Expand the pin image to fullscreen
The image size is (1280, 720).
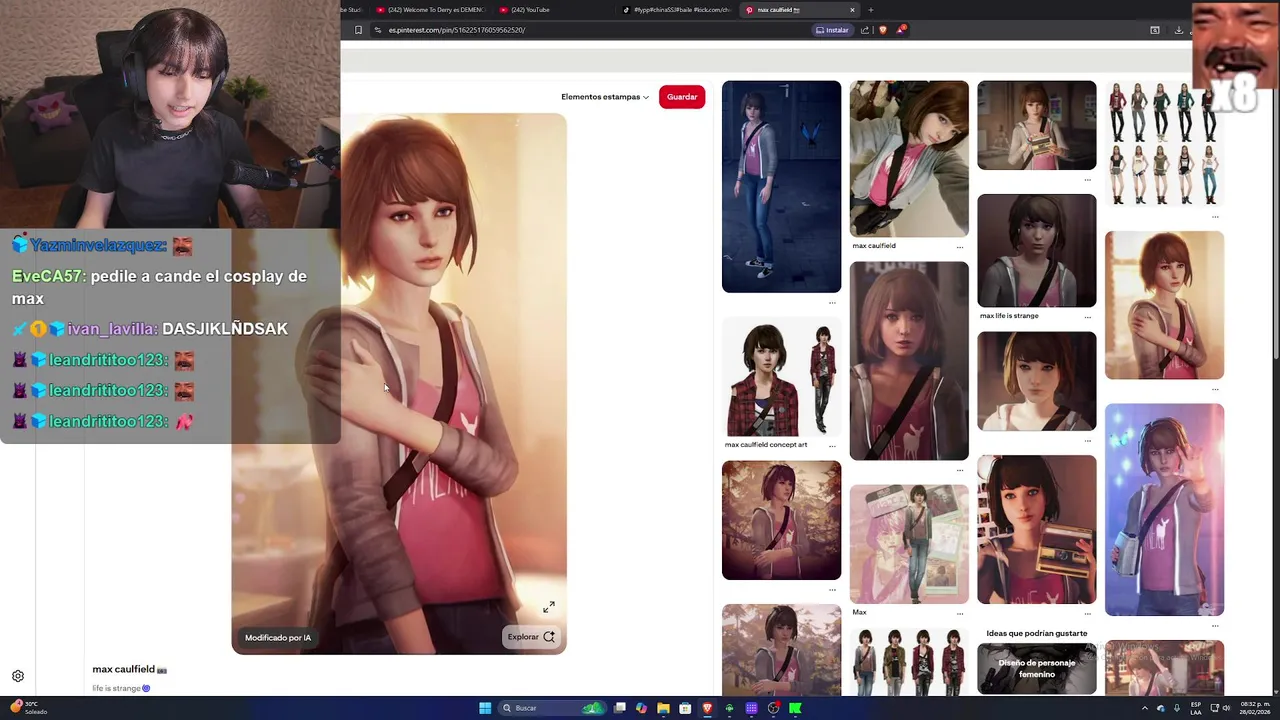[x=549, y=607]
